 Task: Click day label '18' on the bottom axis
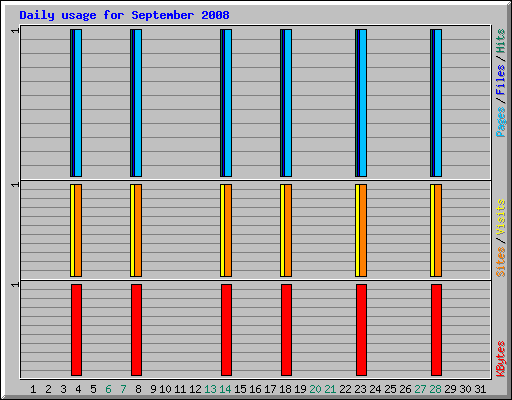coord(285,389)
